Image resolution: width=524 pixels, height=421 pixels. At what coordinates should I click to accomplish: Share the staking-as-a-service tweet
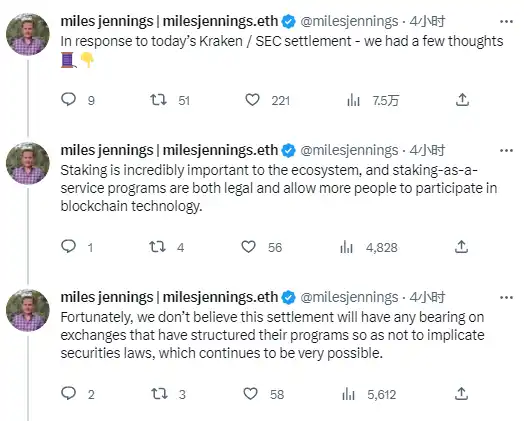tap(462, 247)
